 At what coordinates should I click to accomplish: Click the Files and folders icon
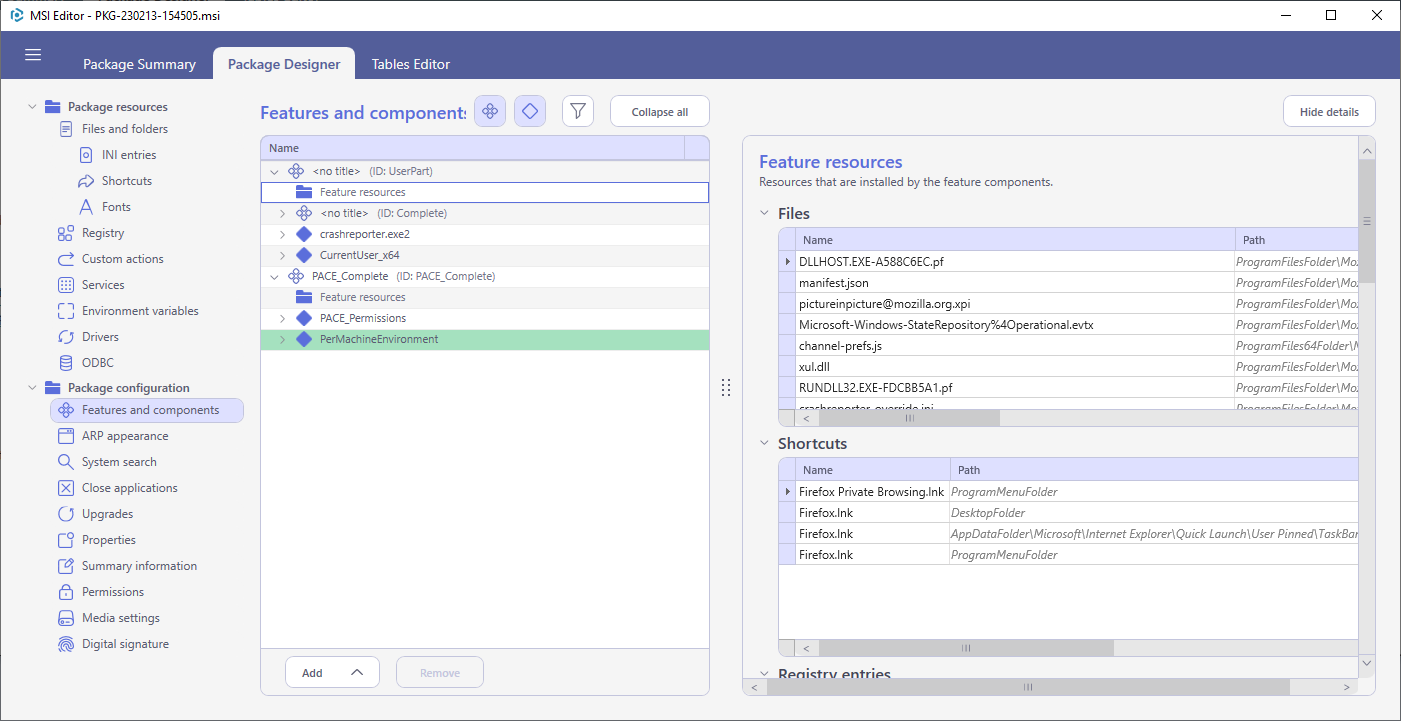tap(66, 129)
